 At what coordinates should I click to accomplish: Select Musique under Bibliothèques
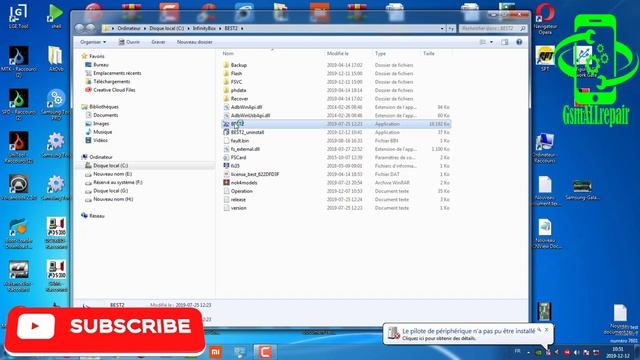tap(102, 132)
